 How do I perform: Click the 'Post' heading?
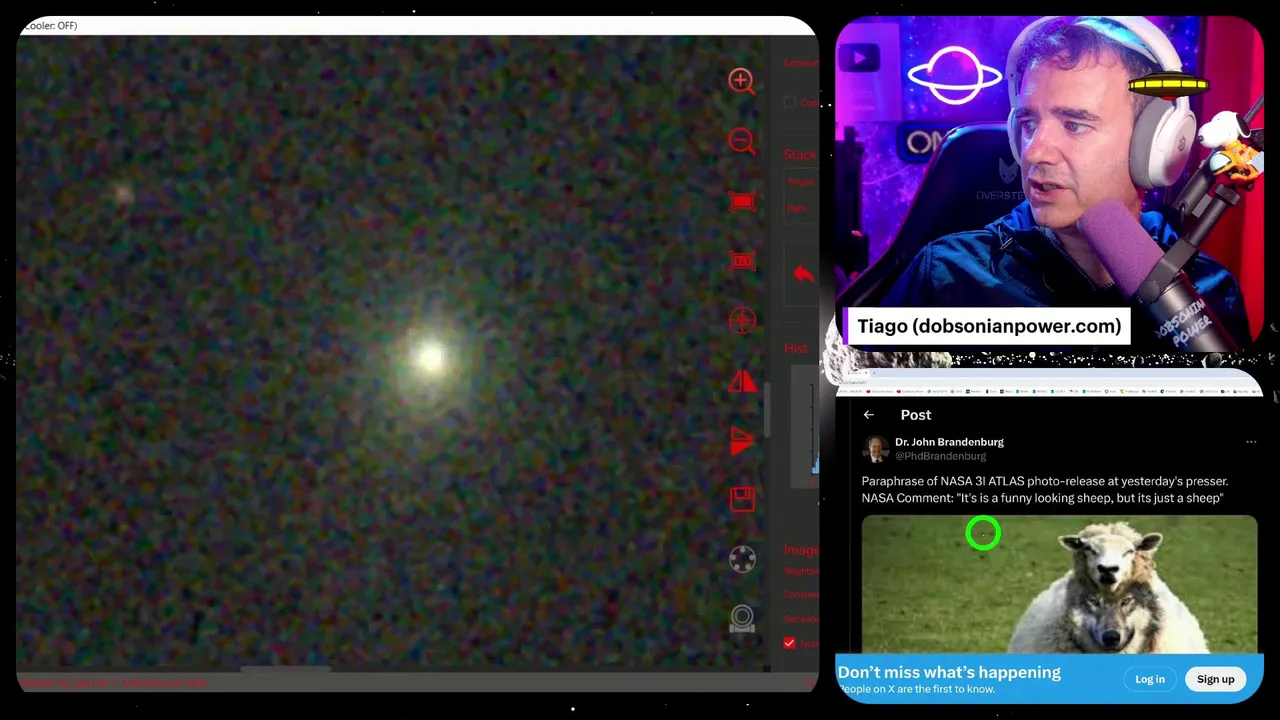point(915,415)
